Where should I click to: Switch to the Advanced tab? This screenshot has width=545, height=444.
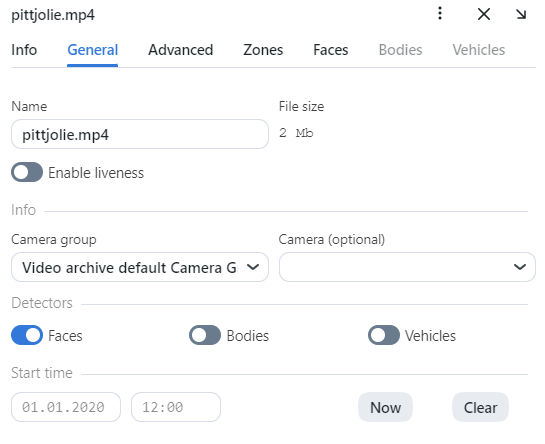(181, 50)
